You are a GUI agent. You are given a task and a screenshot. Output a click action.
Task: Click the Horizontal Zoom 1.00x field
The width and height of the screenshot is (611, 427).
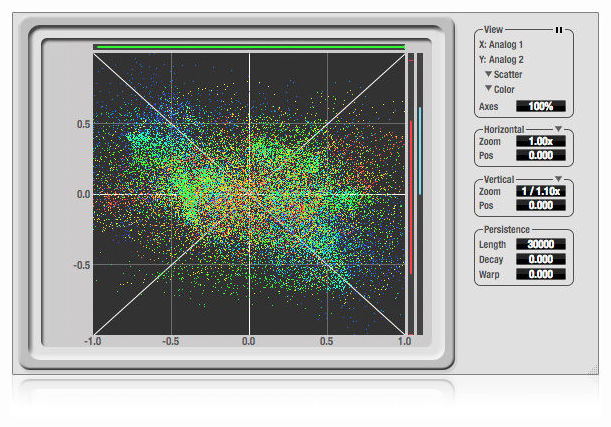click(541, 141)
